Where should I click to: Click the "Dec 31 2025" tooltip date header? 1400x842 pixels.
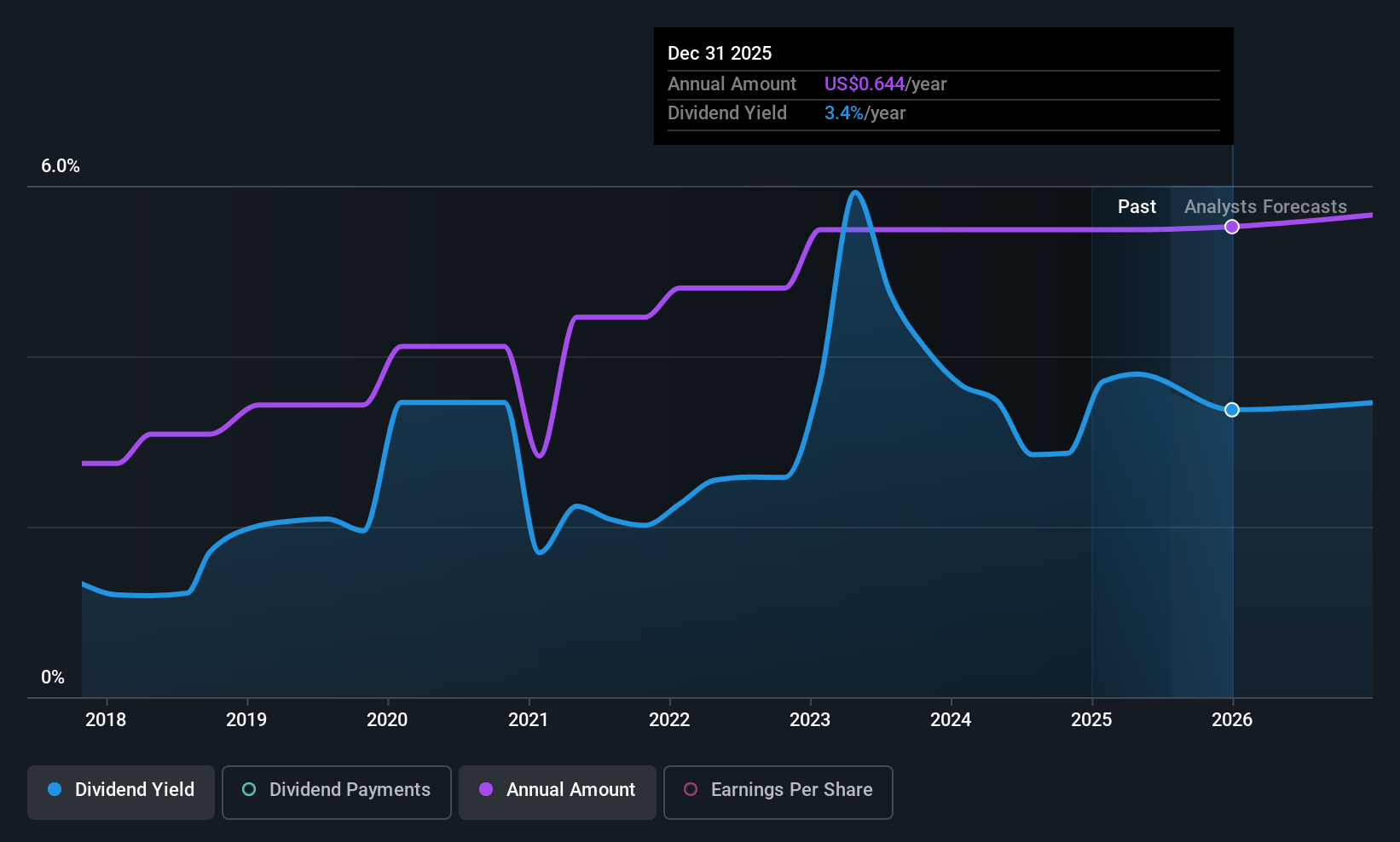(x=720, y=54)
